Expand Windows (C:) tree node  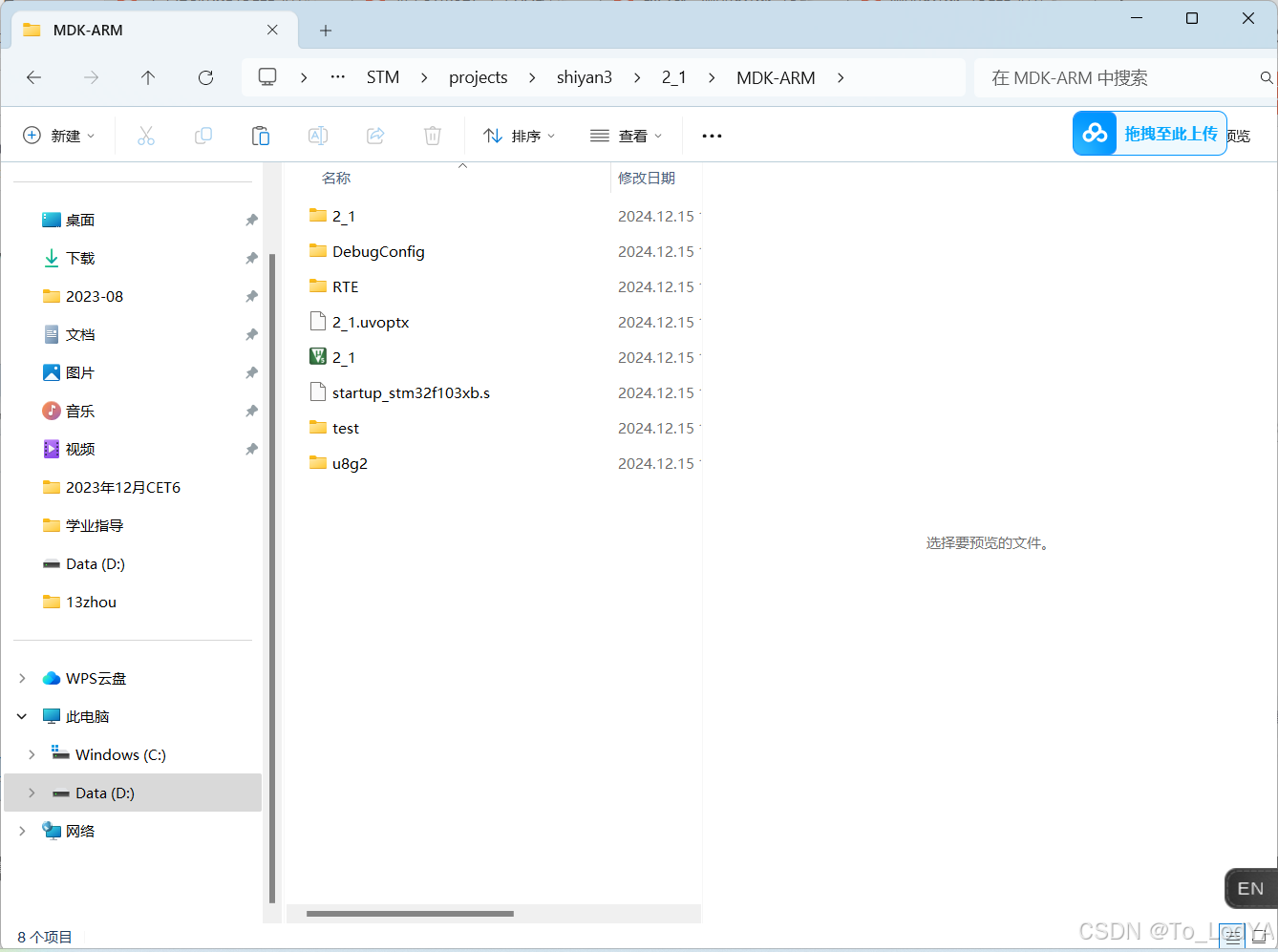point(32,755)
